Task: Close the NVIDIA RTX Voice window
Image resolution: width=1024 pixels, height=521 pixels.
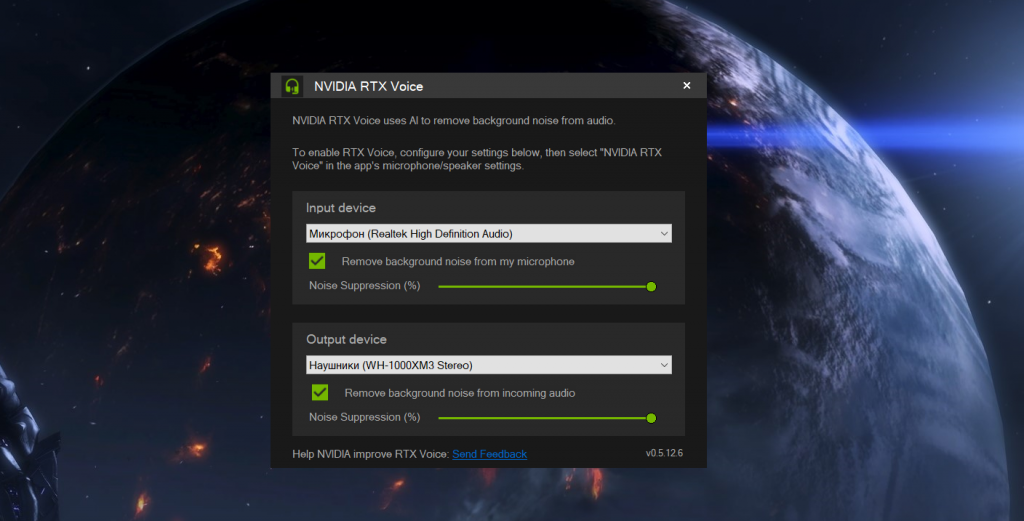Action: point(686,86)
